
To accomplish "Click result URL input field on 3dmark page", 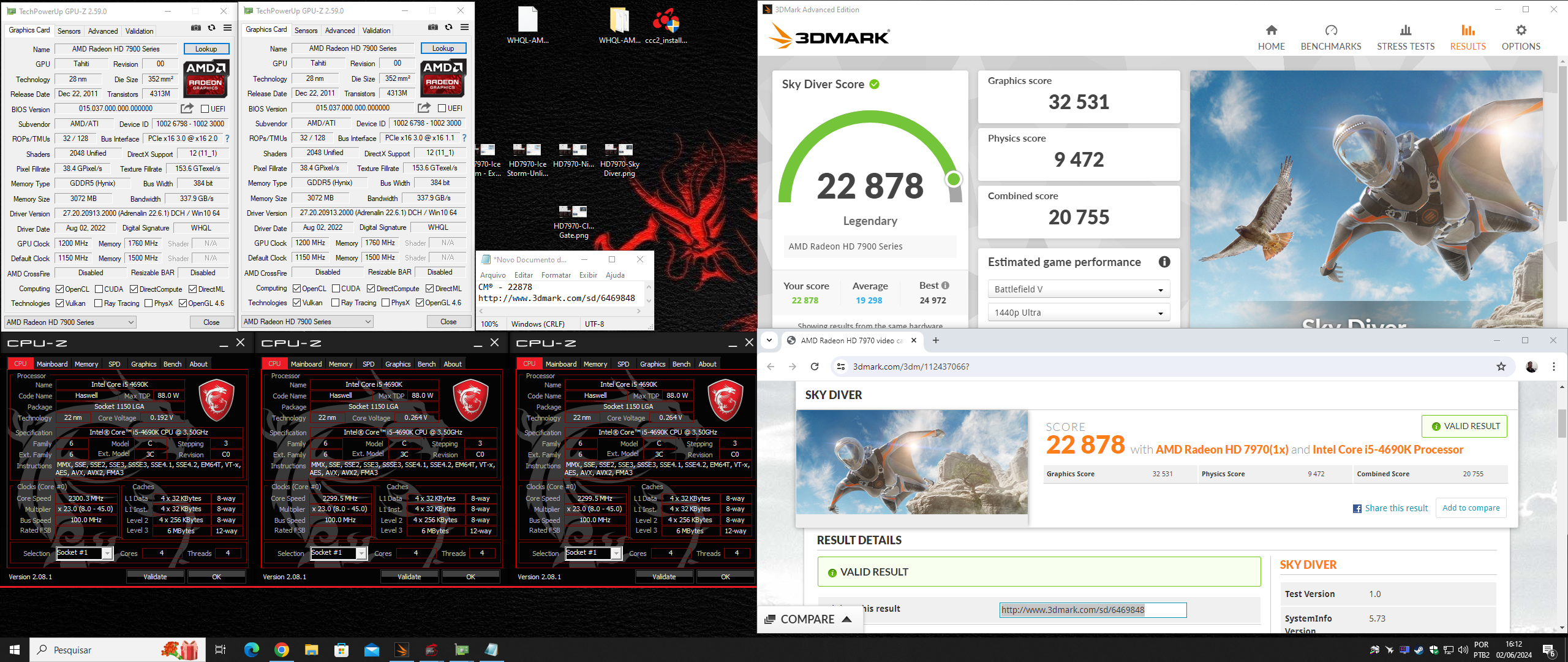I will (1093, 610).
